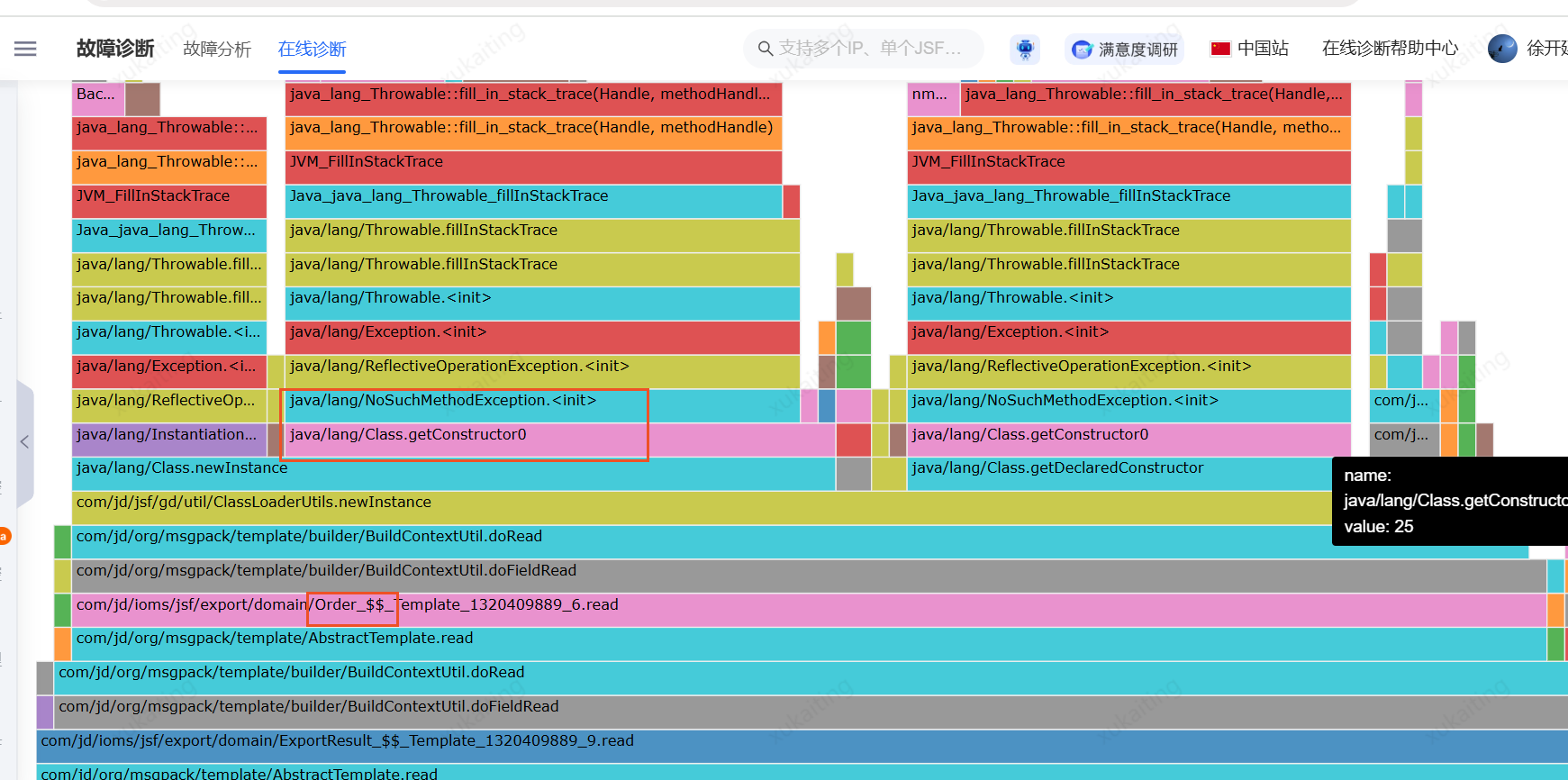This screenshot has height=780, width=1568.
Task: Switch to 故障分析 tab
Action: (217, 49)
